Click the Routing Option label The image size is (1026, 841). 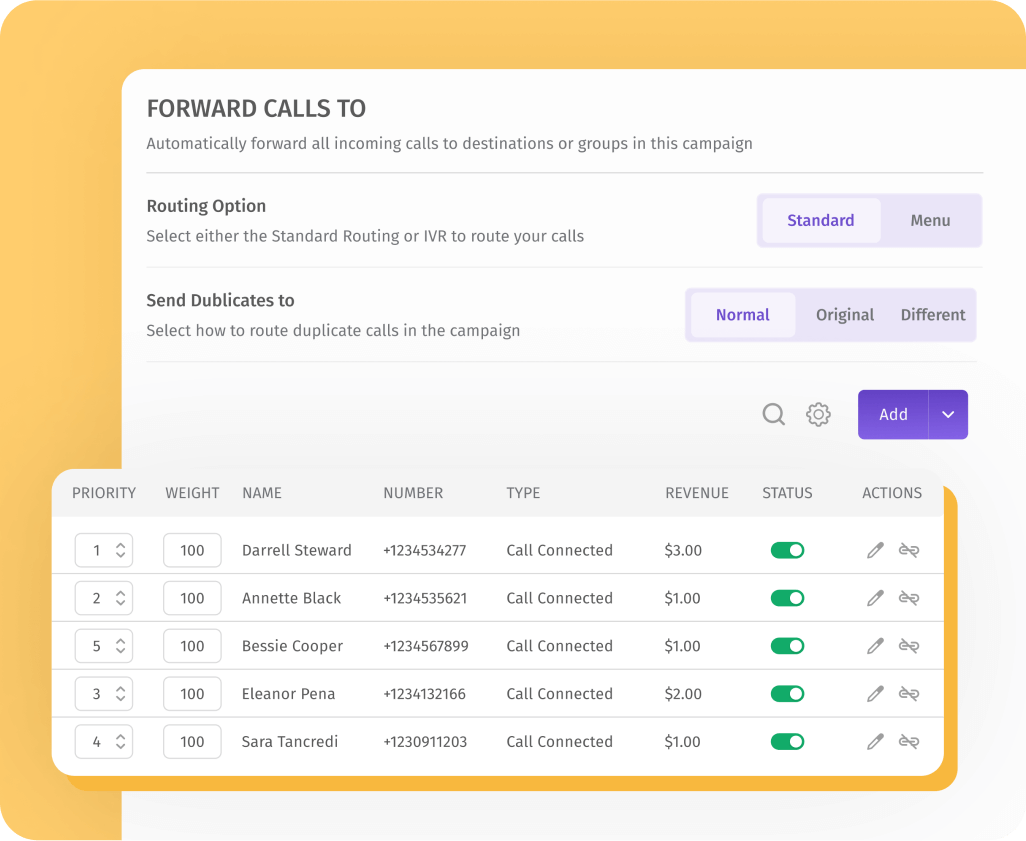click(x=206, y=206)
